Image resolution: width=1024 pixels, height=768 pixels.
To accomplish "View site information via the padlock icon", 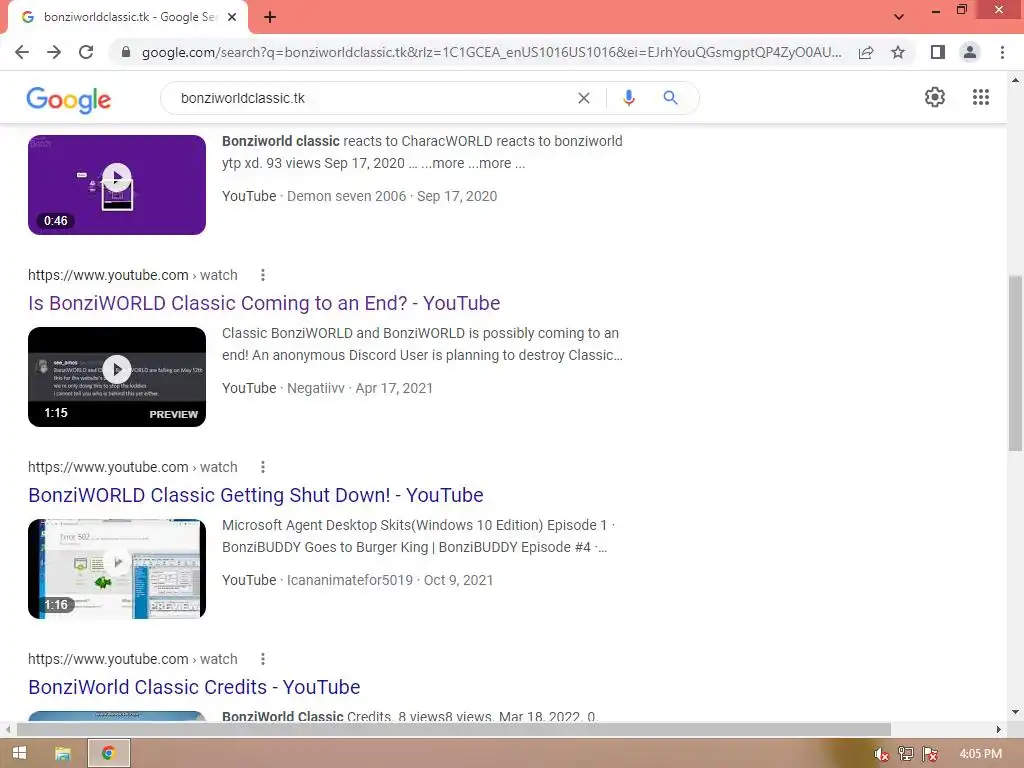I will pyautogui.click(x=126, y=52).
